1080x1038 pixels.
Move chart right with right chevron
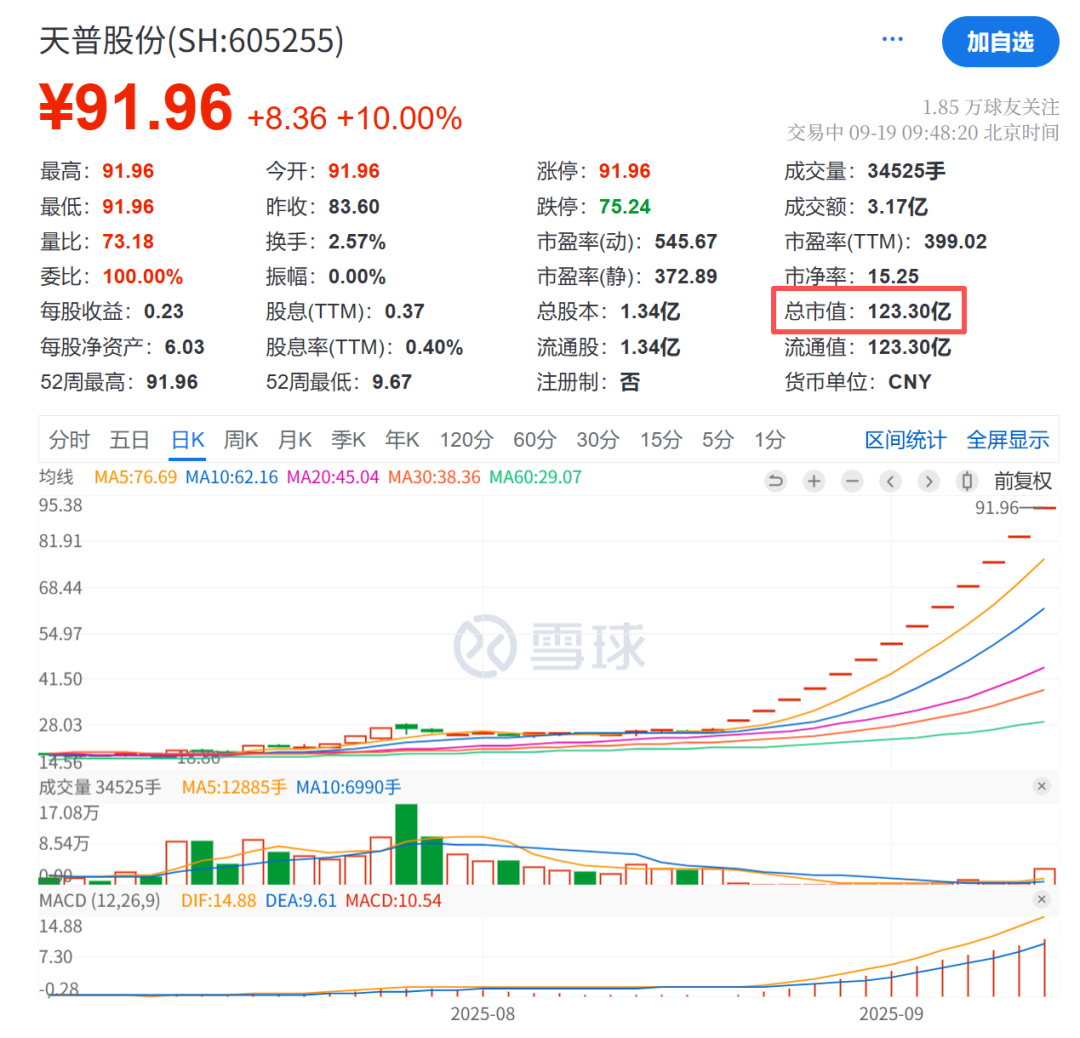coord(928,481)
